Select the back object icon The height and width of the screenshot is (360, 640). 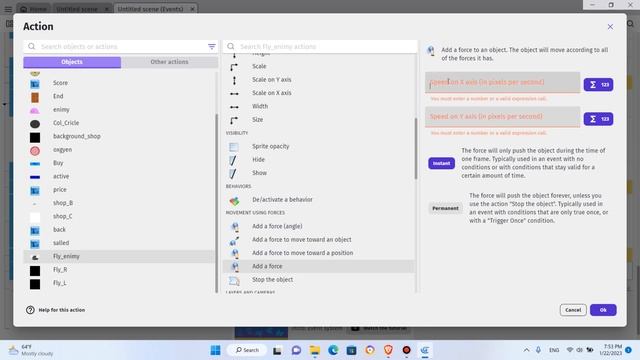[35, 230]
